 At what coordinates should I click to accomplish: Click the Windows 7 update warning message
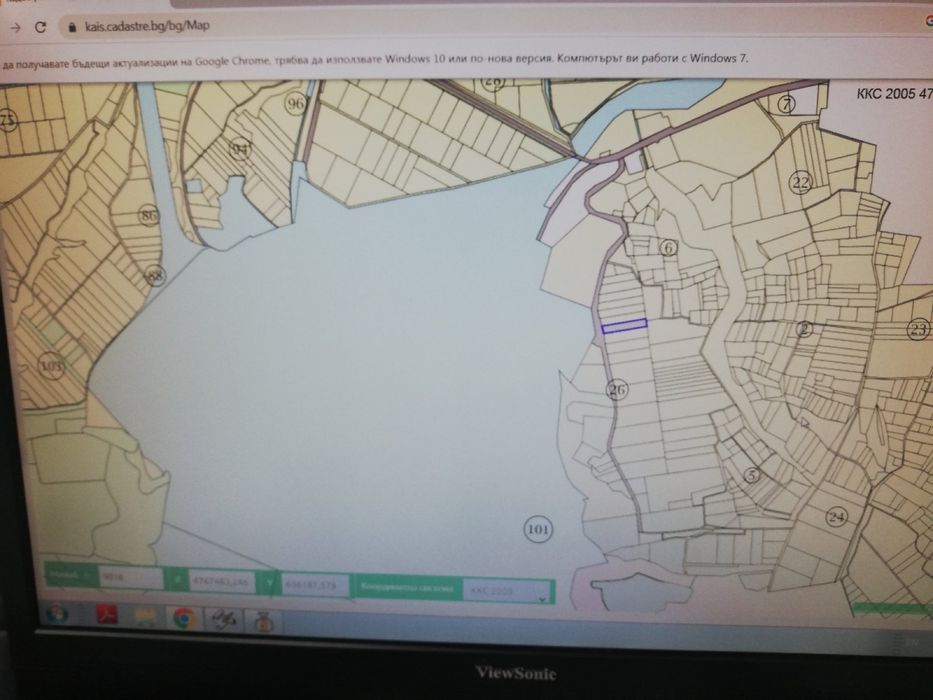click(x=375, y=60)
